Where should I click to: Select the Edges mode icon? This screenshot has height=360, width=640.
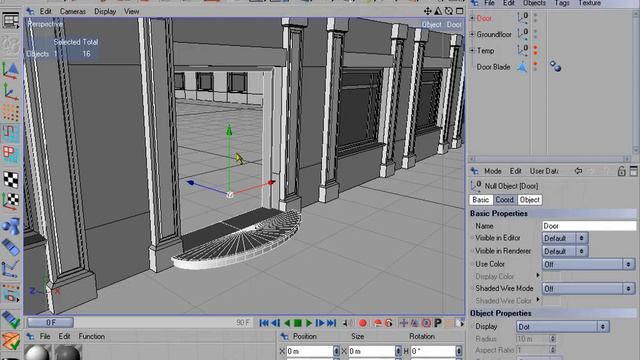click(x=11, y=134)
